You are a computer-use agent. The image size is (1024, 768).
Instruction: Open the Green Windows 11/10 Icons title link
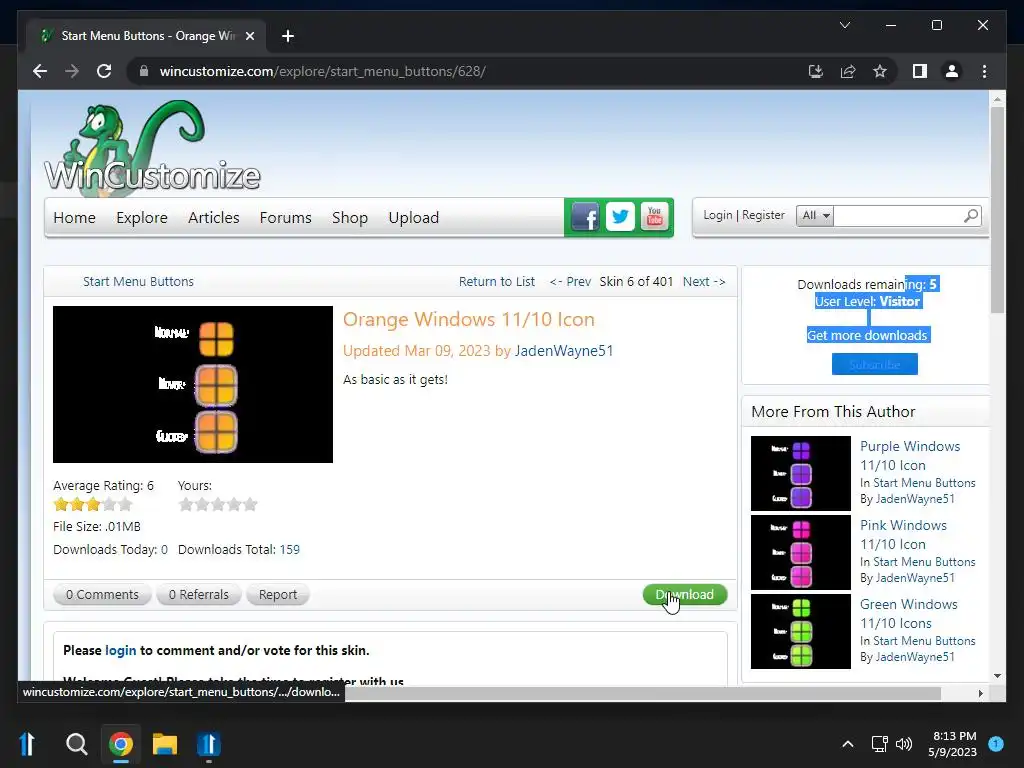tap(908, 614)
